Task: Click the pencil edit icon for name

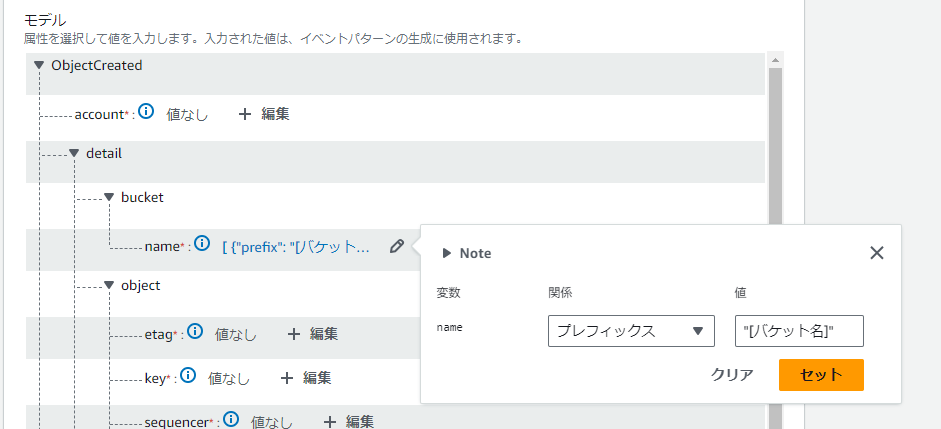Action: (x=397, y=246)
